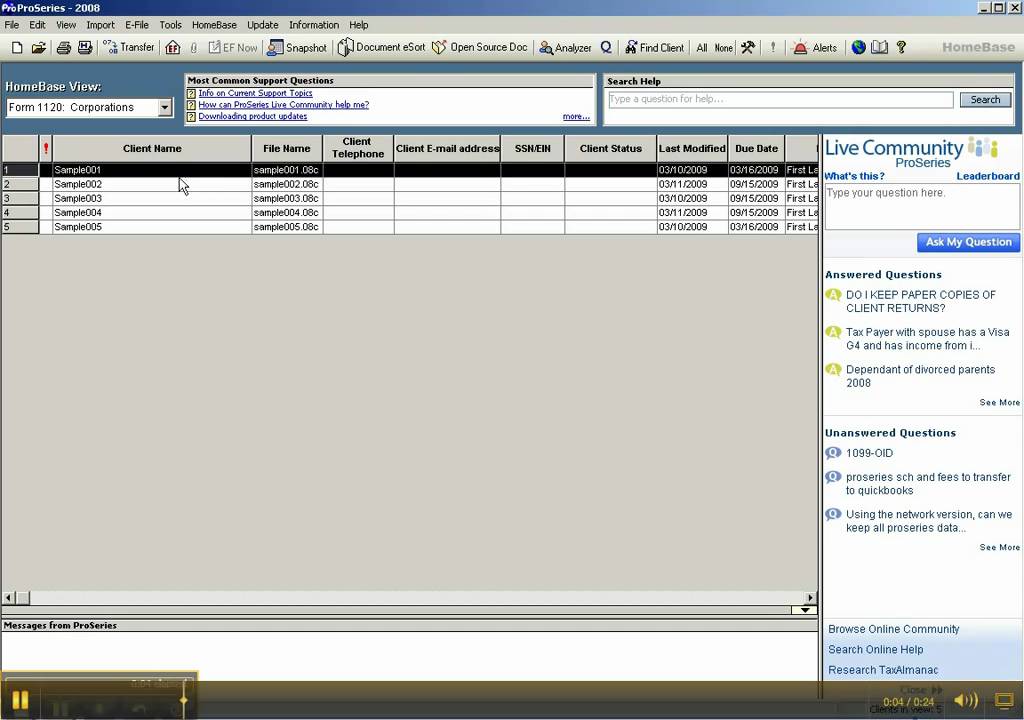Click Search Online Help

(876, 649)
